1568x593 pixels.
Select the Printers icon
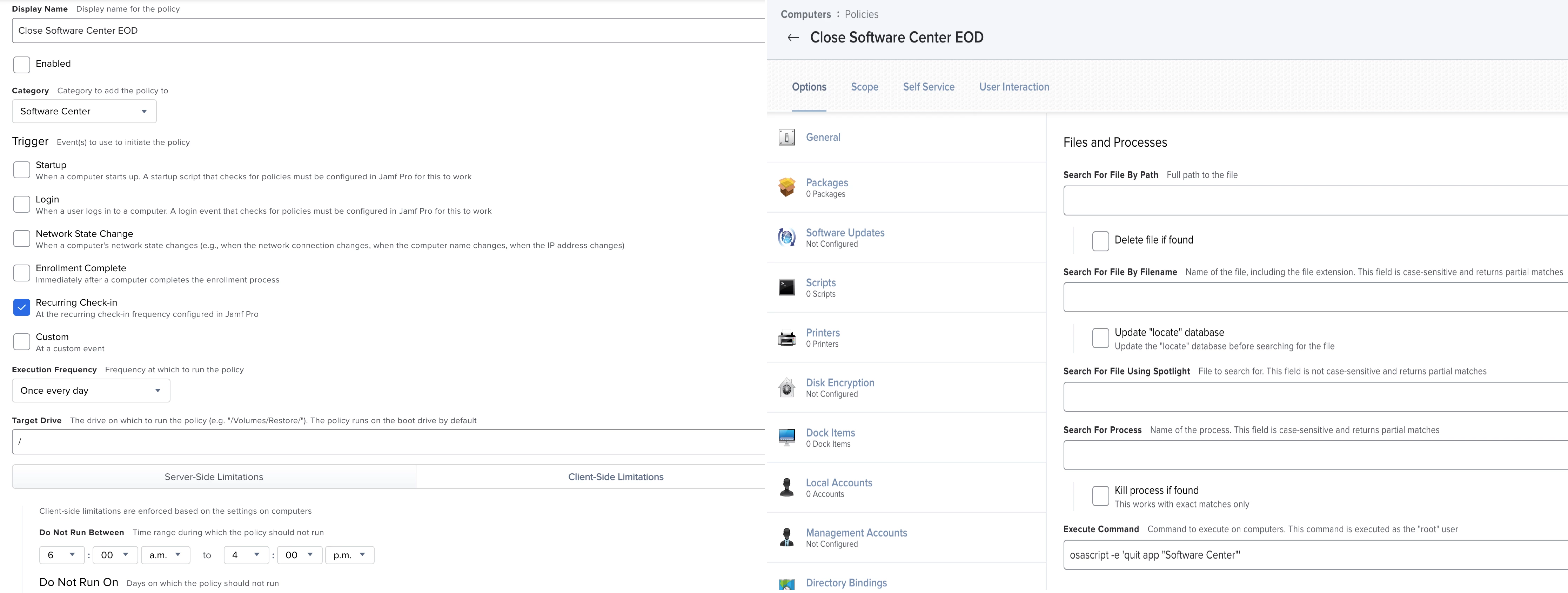pos(786,337)
